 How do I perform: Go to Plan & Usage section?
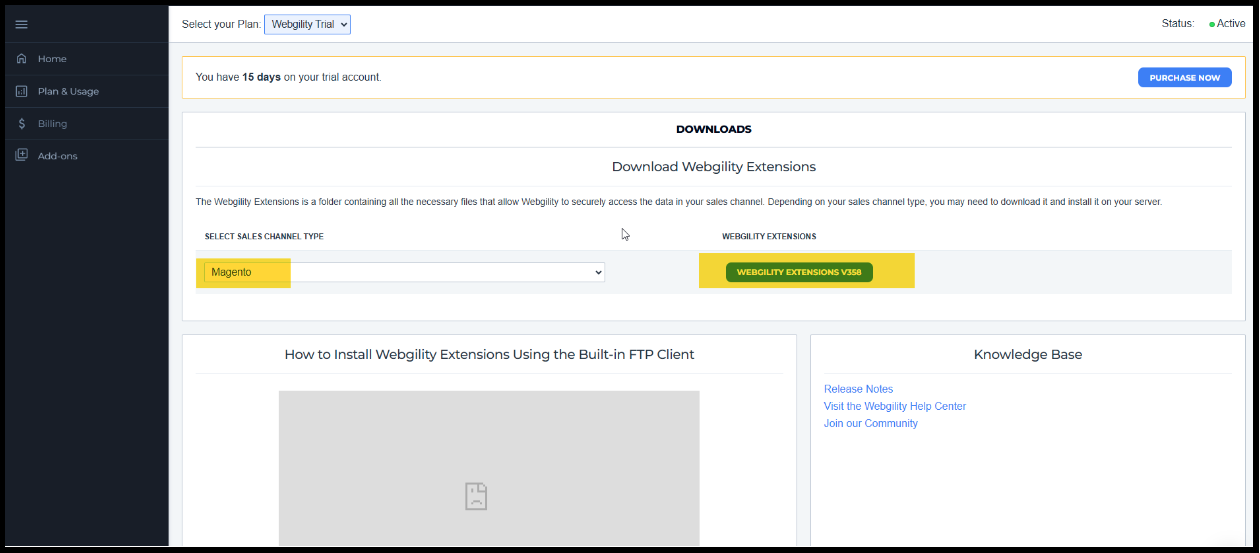point(68,91)
